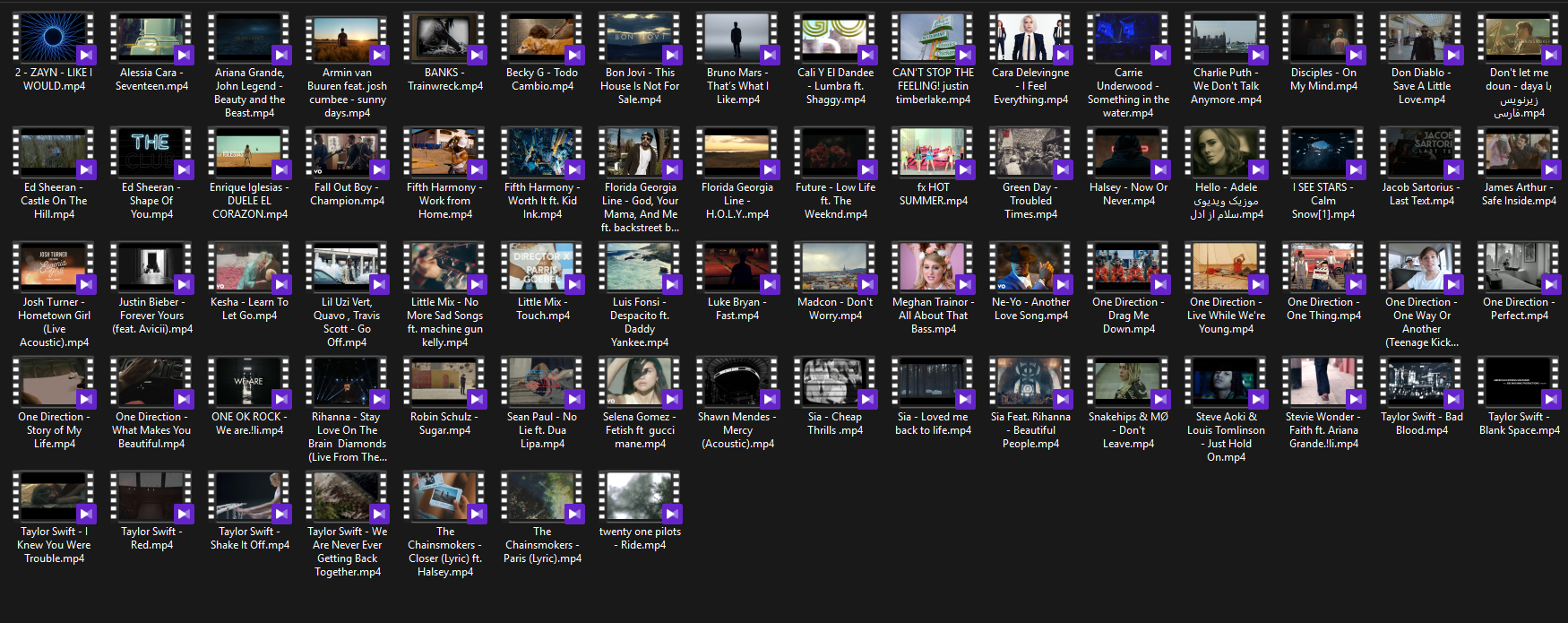Select Sia - Cheap Thrills .mp4 thumbnail
Screen dimensions: 1568x623
click(835, 382)
